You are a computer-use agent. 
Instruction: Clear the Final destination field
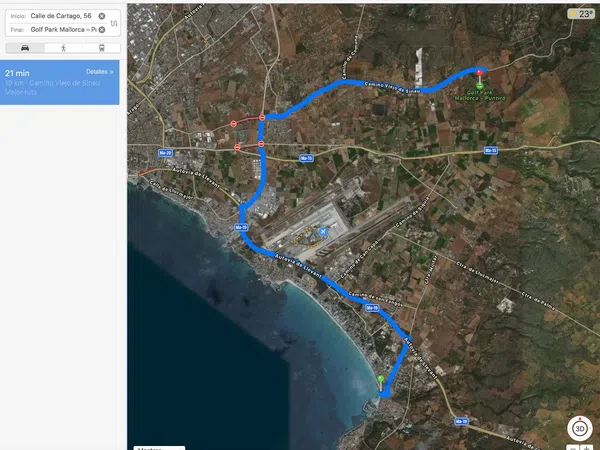tap(102, 30)
